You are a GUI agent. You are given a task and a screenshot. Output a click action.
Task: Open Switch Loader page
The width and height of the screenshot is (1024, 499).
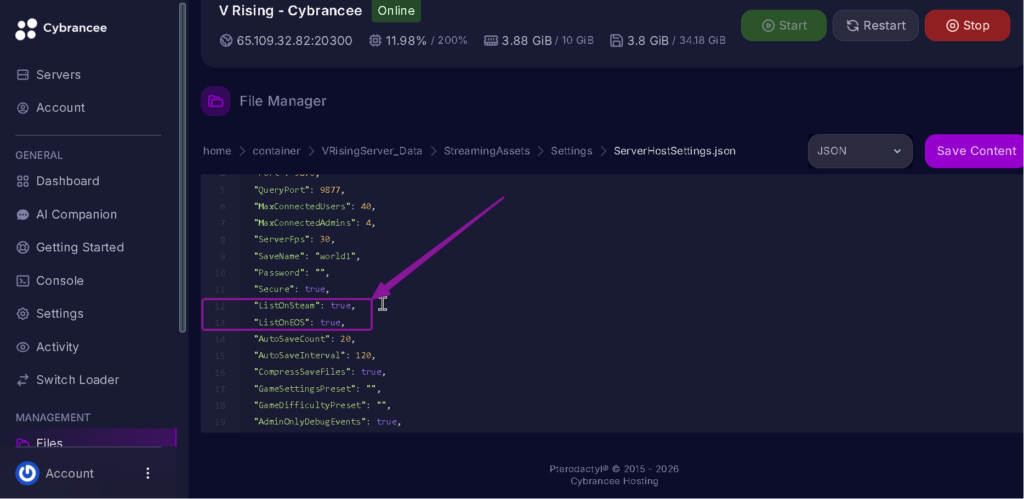(x=77, y=380)
